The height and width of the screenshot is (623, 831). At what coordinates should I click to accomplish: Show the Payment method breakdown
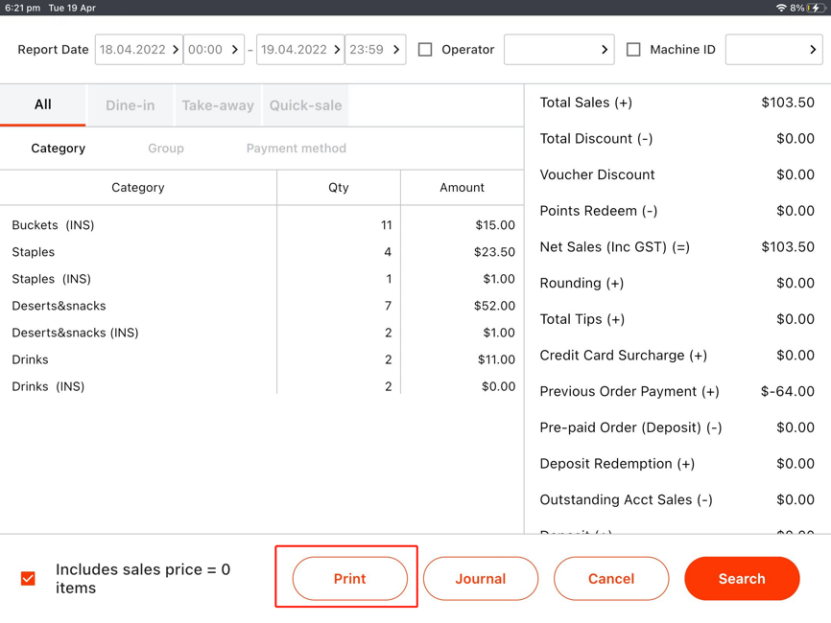(x=296, y=148)
